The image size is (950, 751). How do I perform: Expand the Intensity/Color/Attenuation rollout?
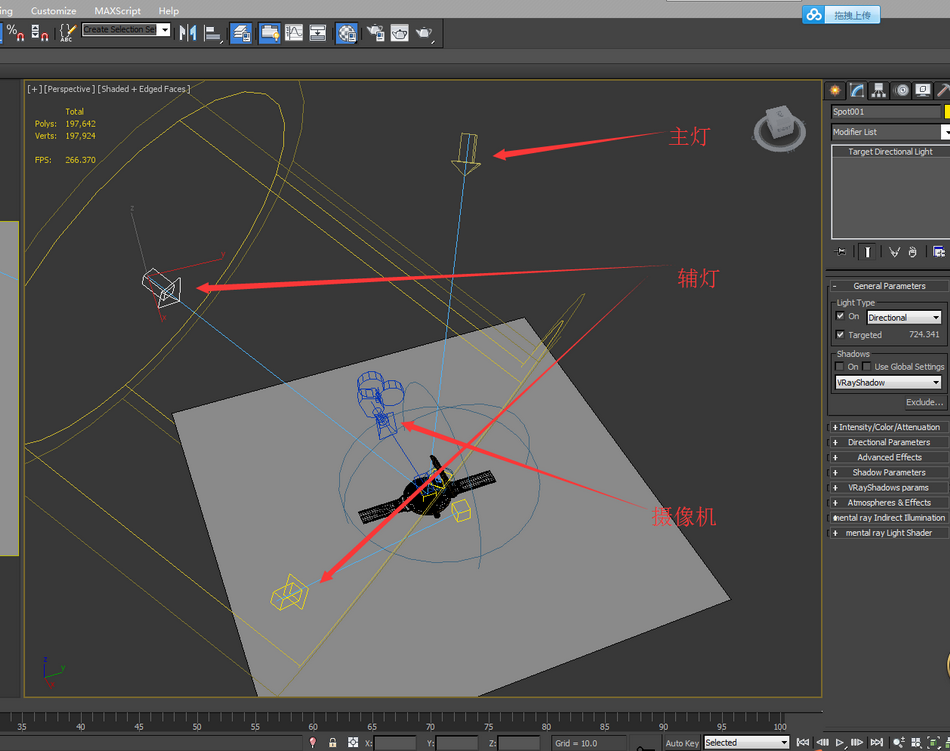(889, 427)
